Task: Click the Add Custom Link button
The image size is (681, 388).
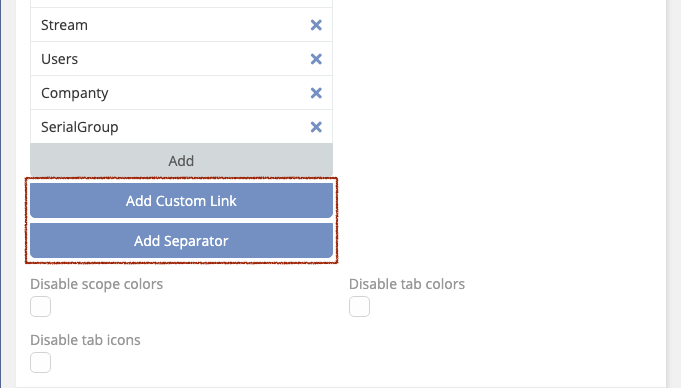Action: point(182,201)
